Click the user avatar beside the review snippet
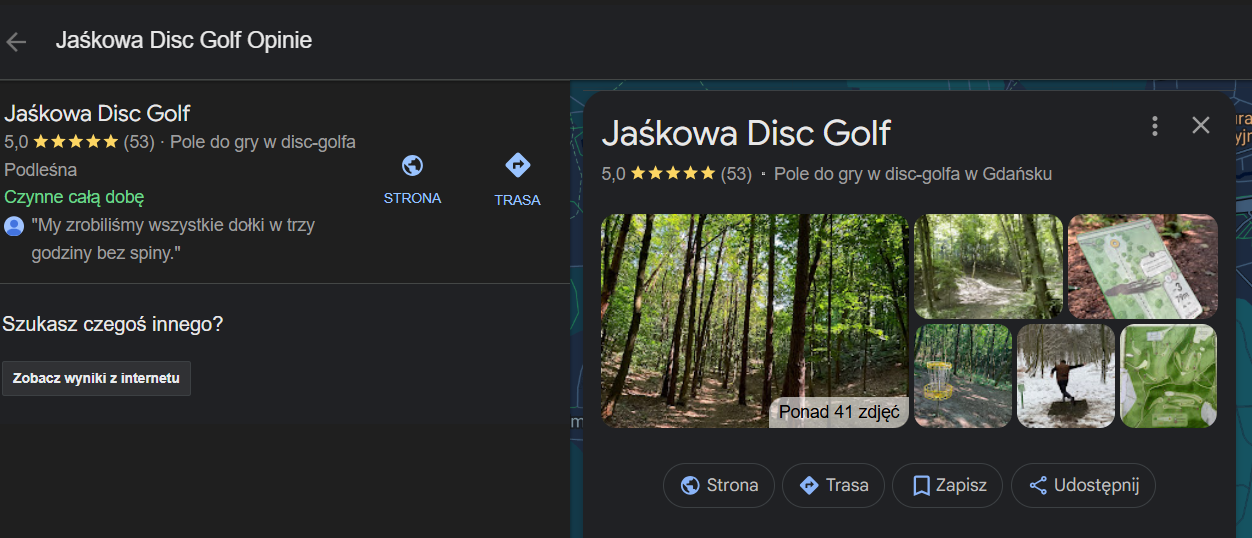Screen dimensions: 1252x538 [14, 226]
